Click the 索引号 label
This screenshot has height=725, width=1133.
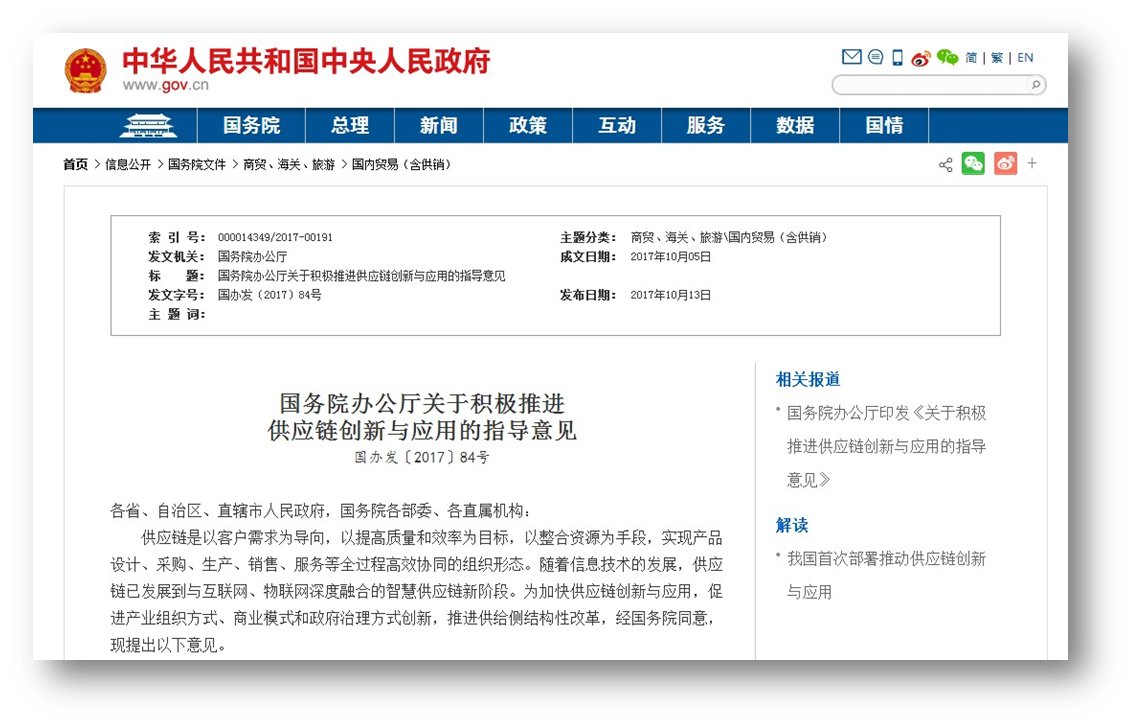click(176, 237)
